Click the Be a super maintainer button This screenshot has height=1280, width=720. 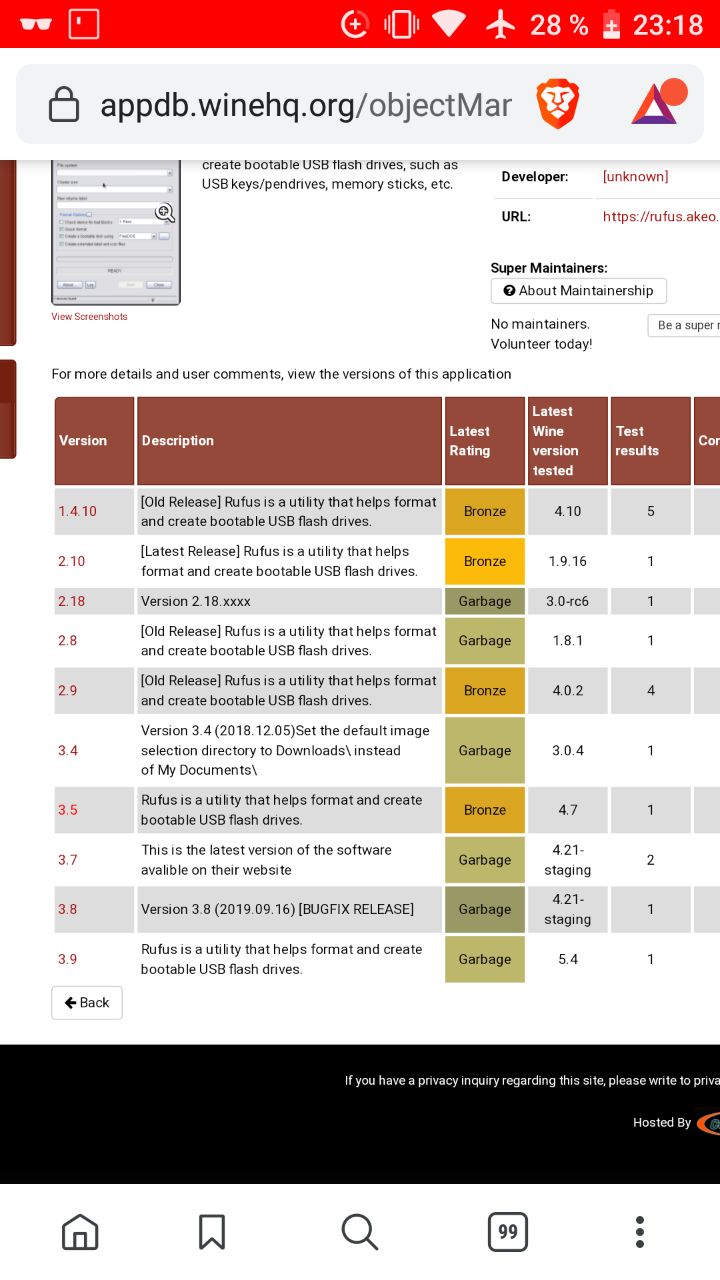pyautogui.click(x=684, y=325)
